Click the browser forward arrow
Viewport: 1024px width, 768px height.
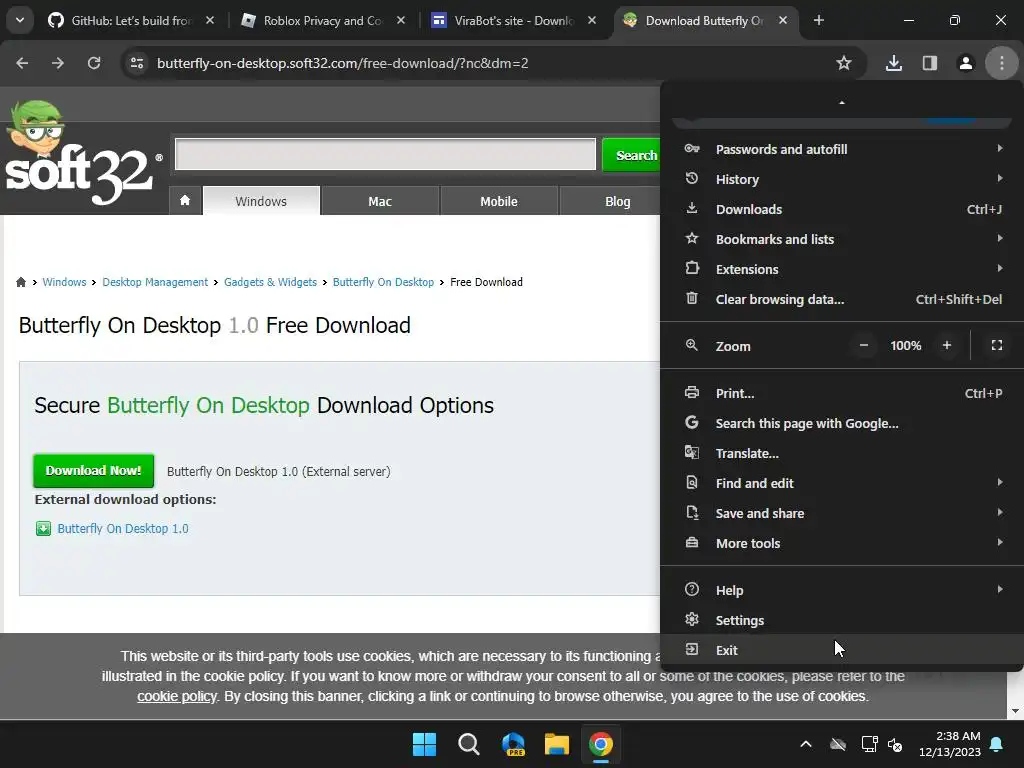(58, 63)
